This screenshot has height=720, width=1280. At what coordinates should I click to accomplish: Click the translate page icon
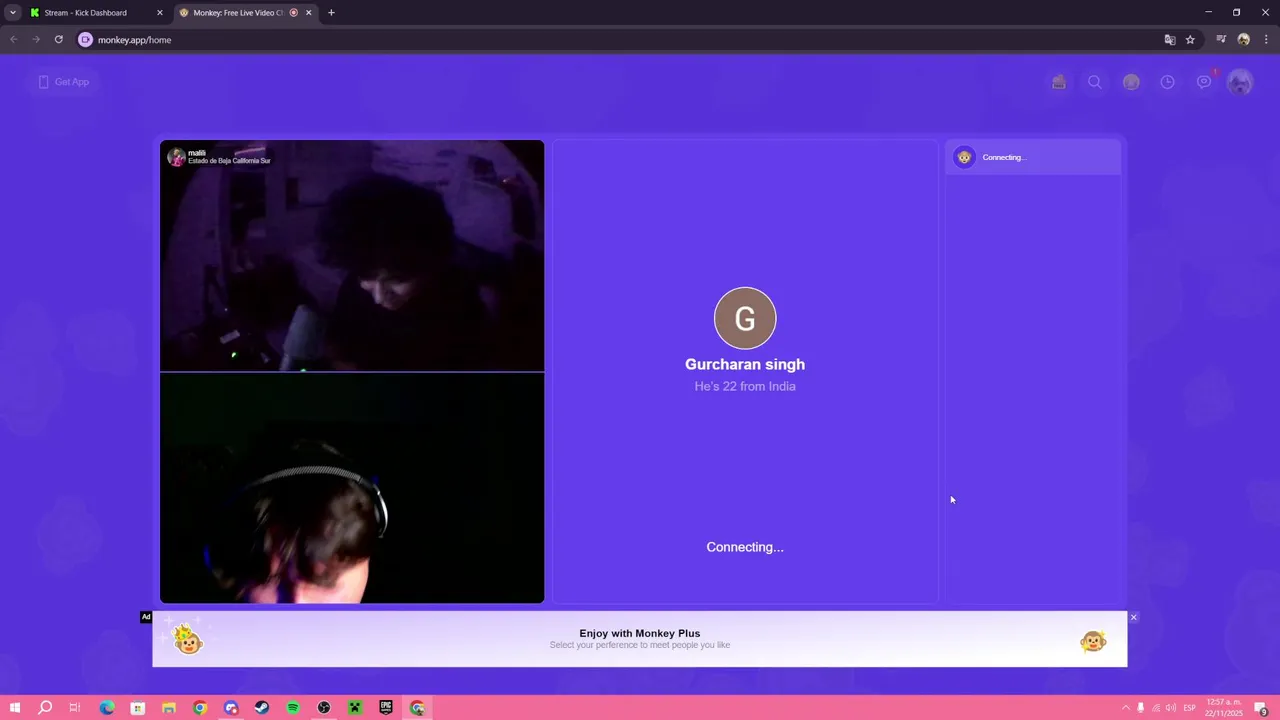point(1170,40)
